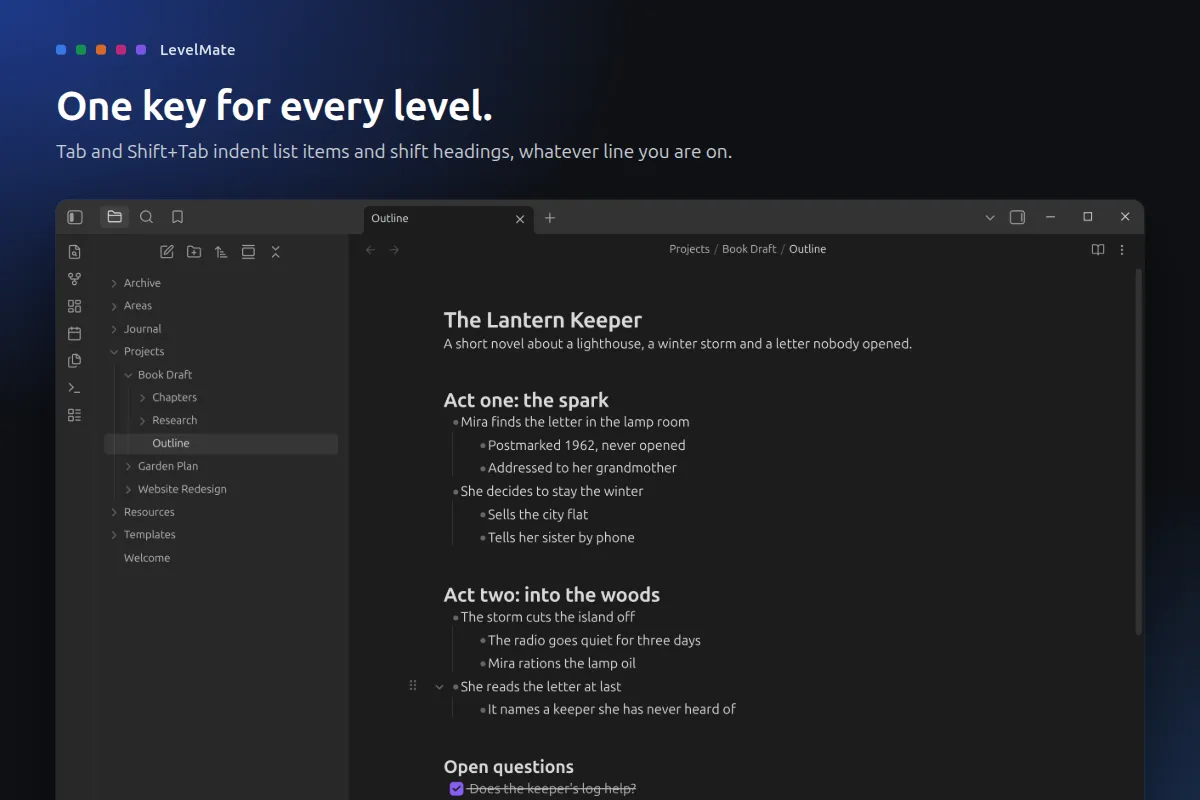Go to Book Draft in the breadcrumb
Viewport: 1200px width, 800px height.
point(749,249)
